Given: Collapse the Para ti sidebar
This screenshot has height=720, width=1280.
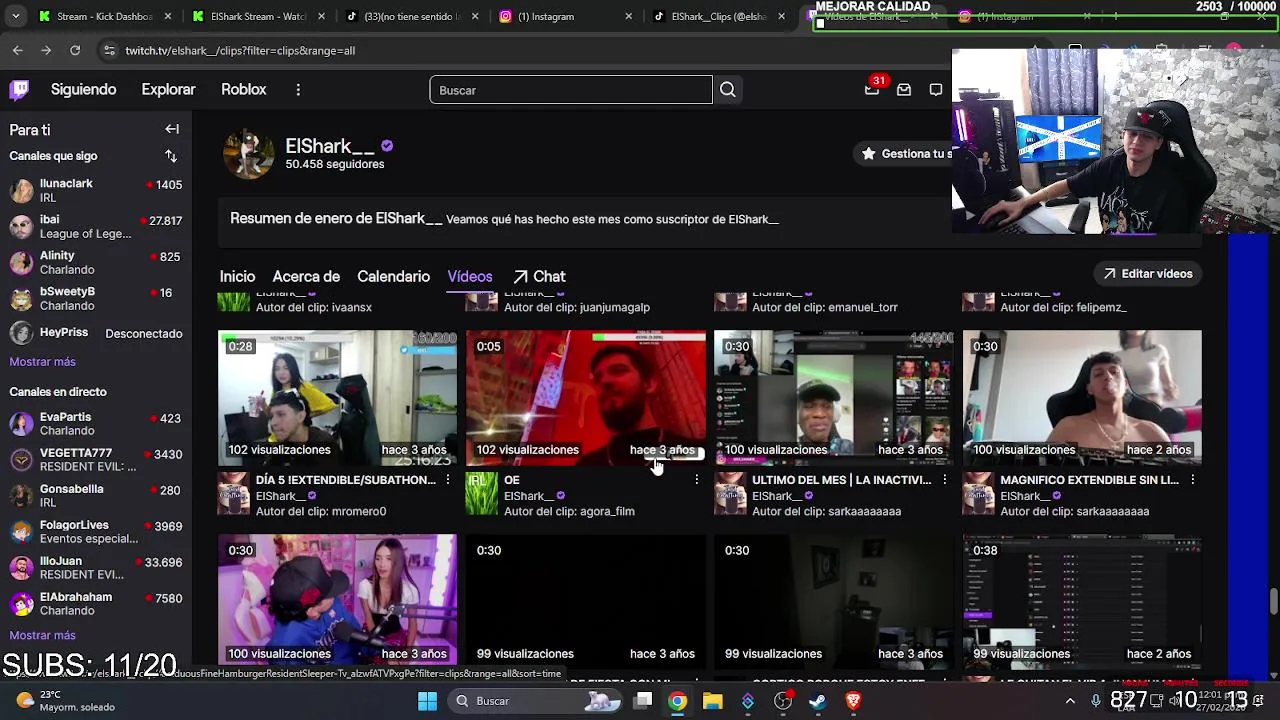Looking at the screenshot, I should pyautogui.click(x=172, y=129).
